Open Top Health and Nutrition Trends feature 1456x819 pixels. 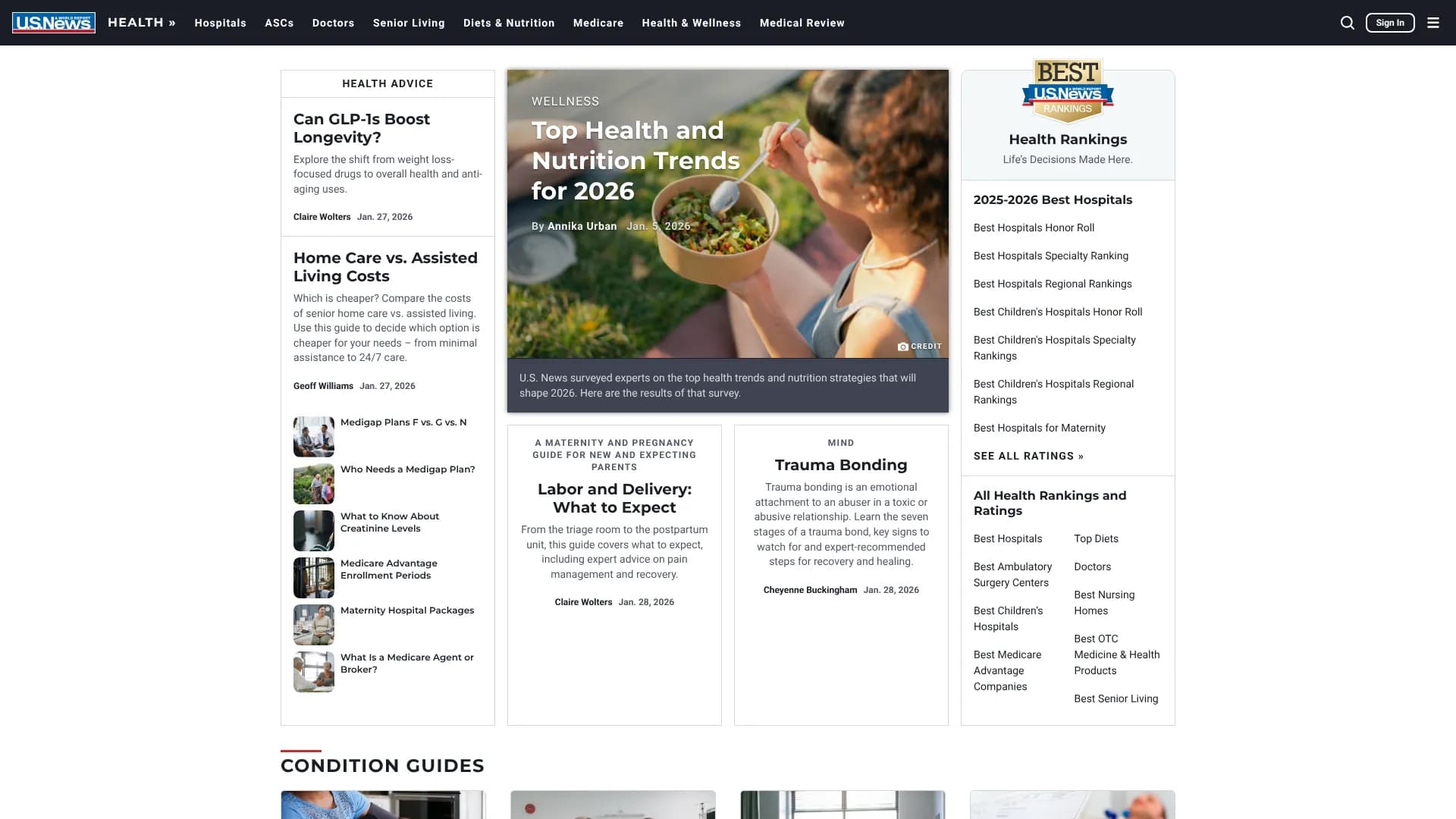coord(635,161)
